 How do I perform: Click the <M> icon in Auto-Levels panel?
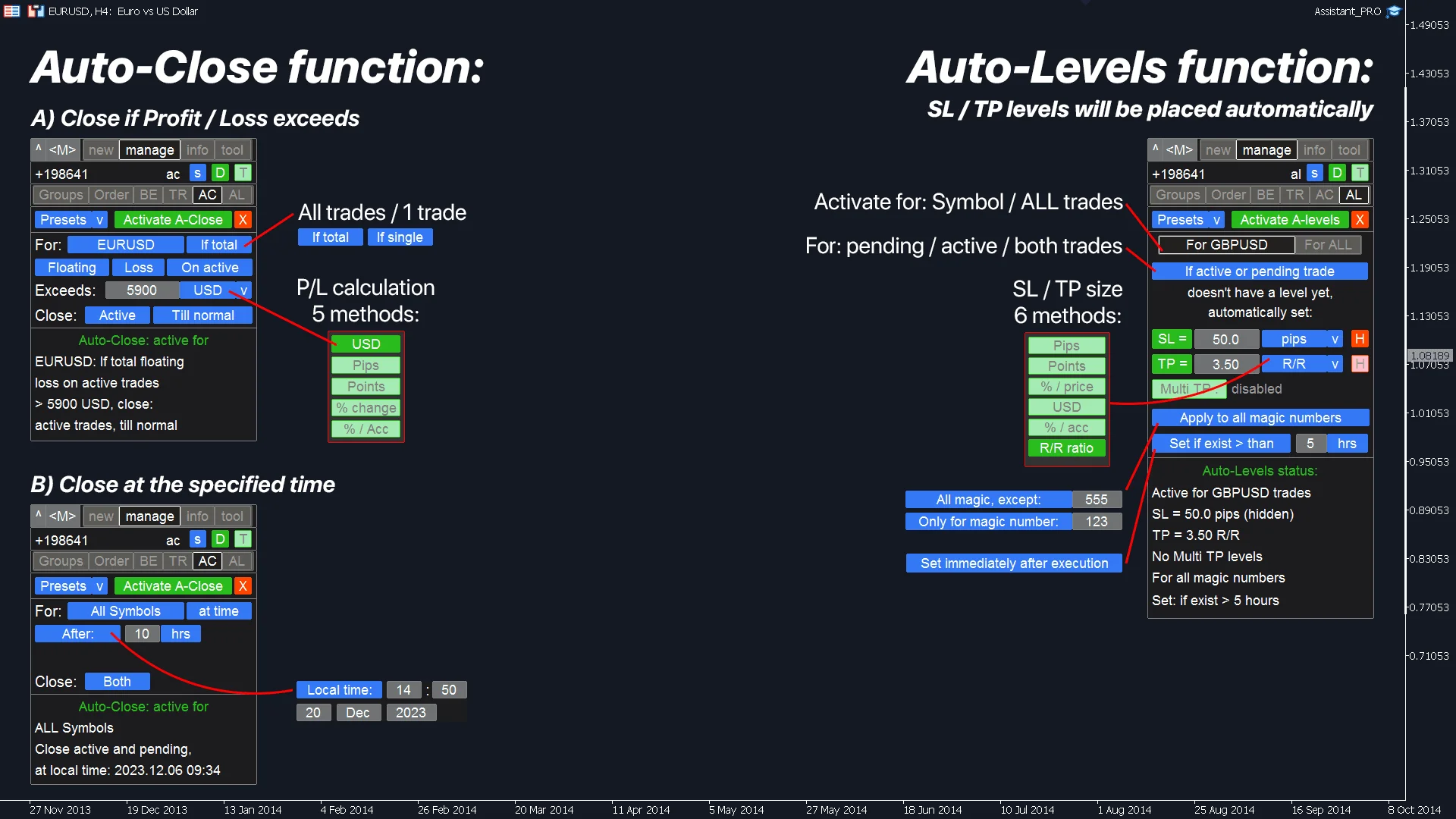(x=1179, y=150)
